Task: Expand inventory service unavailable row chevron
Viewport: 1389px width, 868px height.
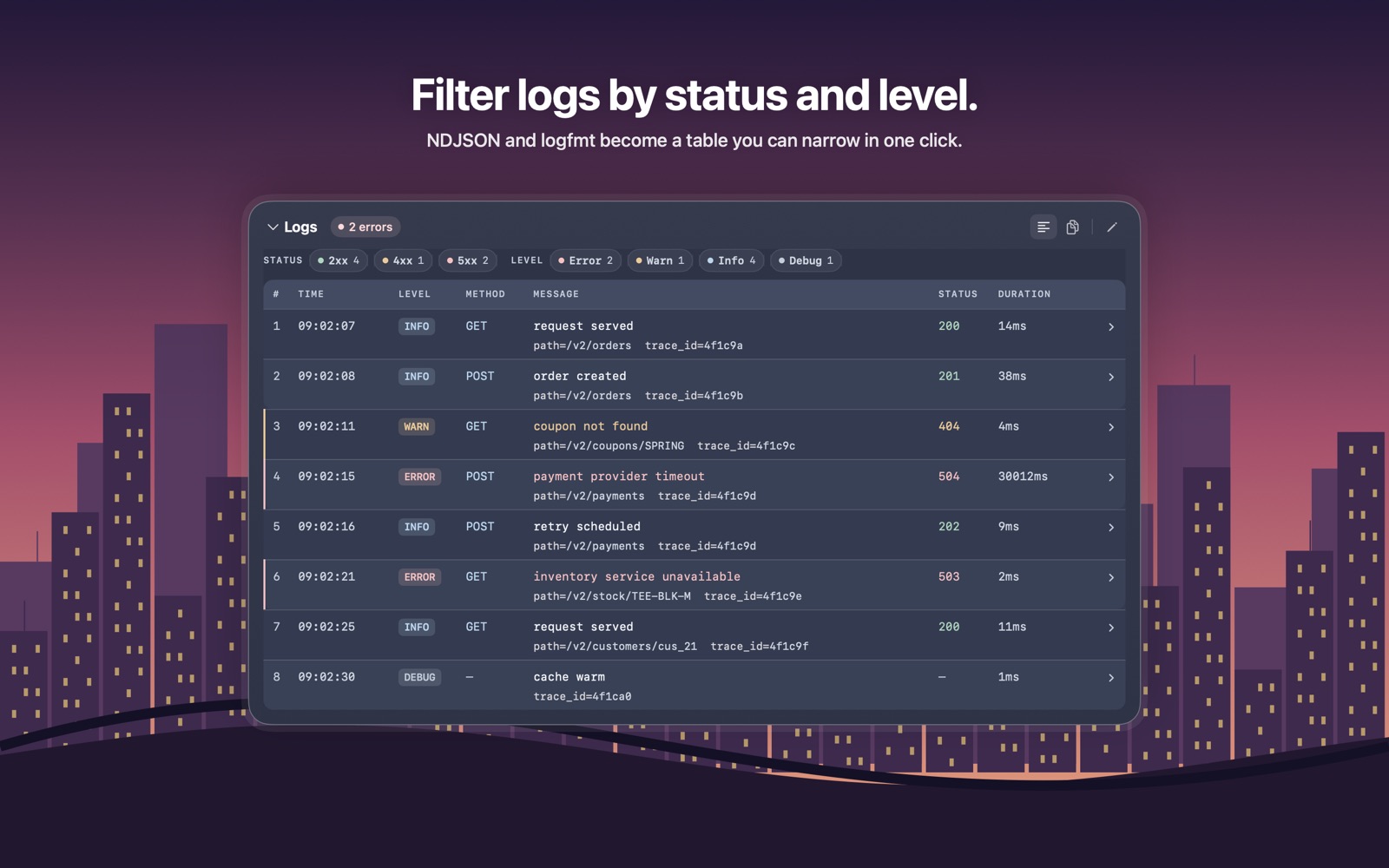Action: point(1111,578)
